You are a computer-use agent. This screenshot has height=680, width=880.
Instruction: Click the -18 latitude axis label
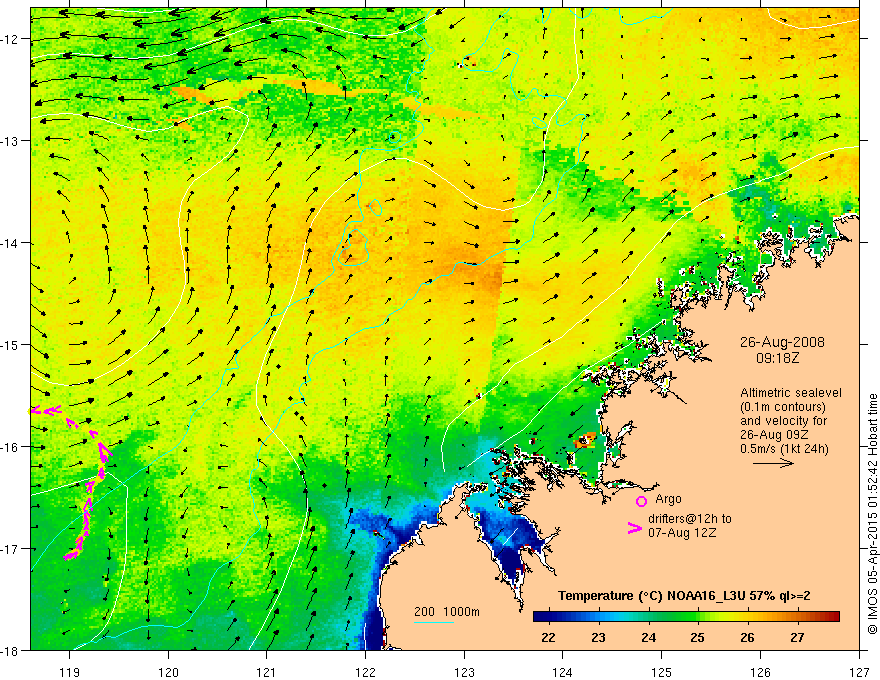[10, 650]
